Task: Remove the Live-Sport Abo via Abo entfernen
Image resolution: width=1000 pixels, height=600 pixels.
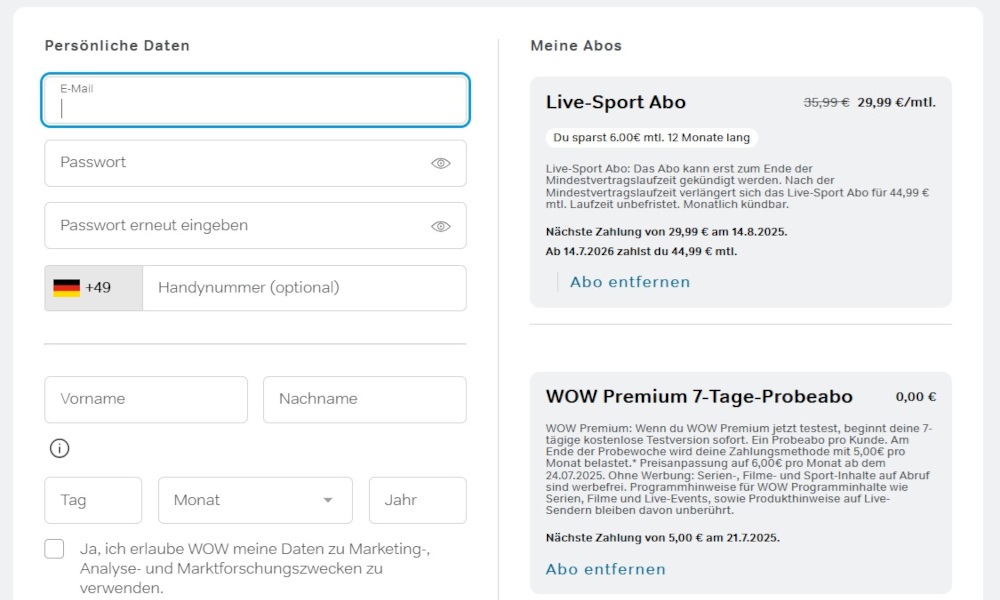Action: tap(629, 282)
